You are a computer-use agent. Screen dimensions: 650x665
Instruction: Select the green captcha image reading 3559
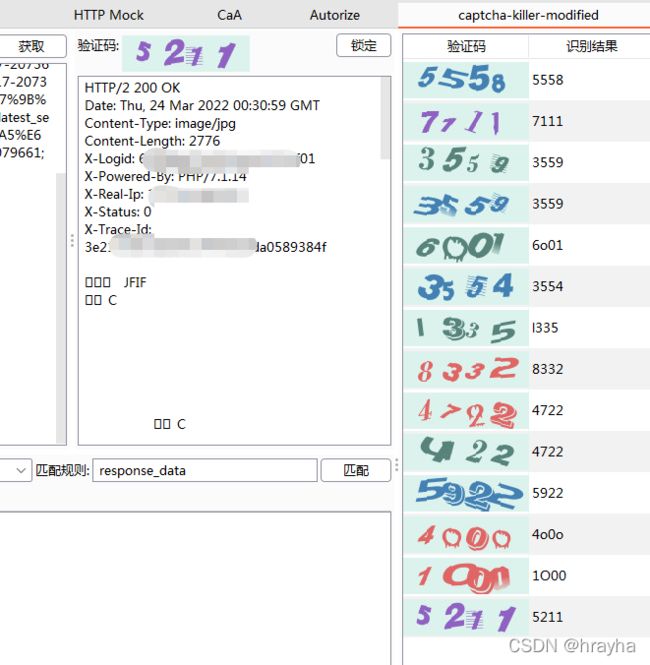[466, 162]
